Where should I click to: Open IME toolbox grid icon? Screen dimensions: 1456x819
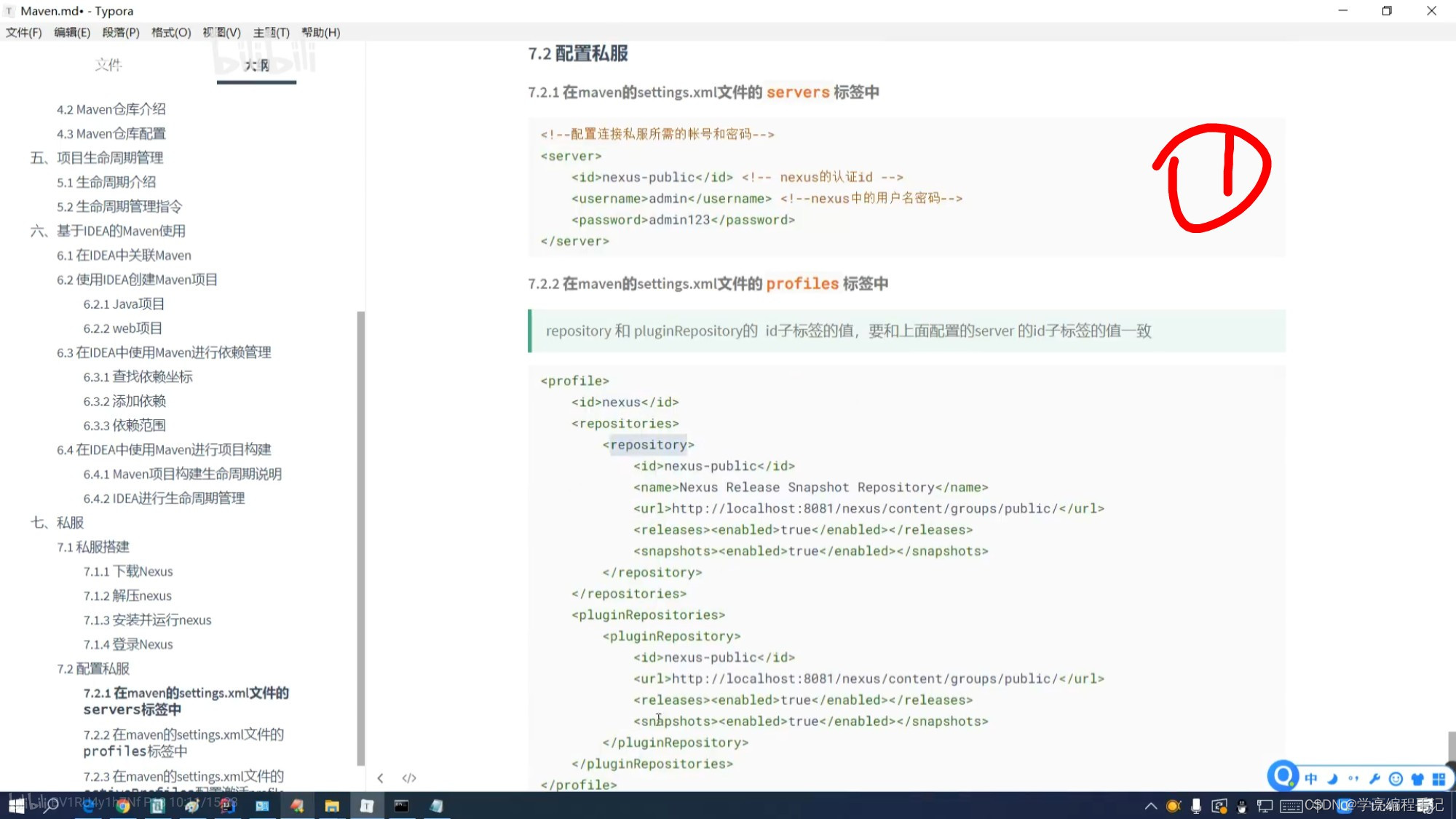(x=1439, y=779)
